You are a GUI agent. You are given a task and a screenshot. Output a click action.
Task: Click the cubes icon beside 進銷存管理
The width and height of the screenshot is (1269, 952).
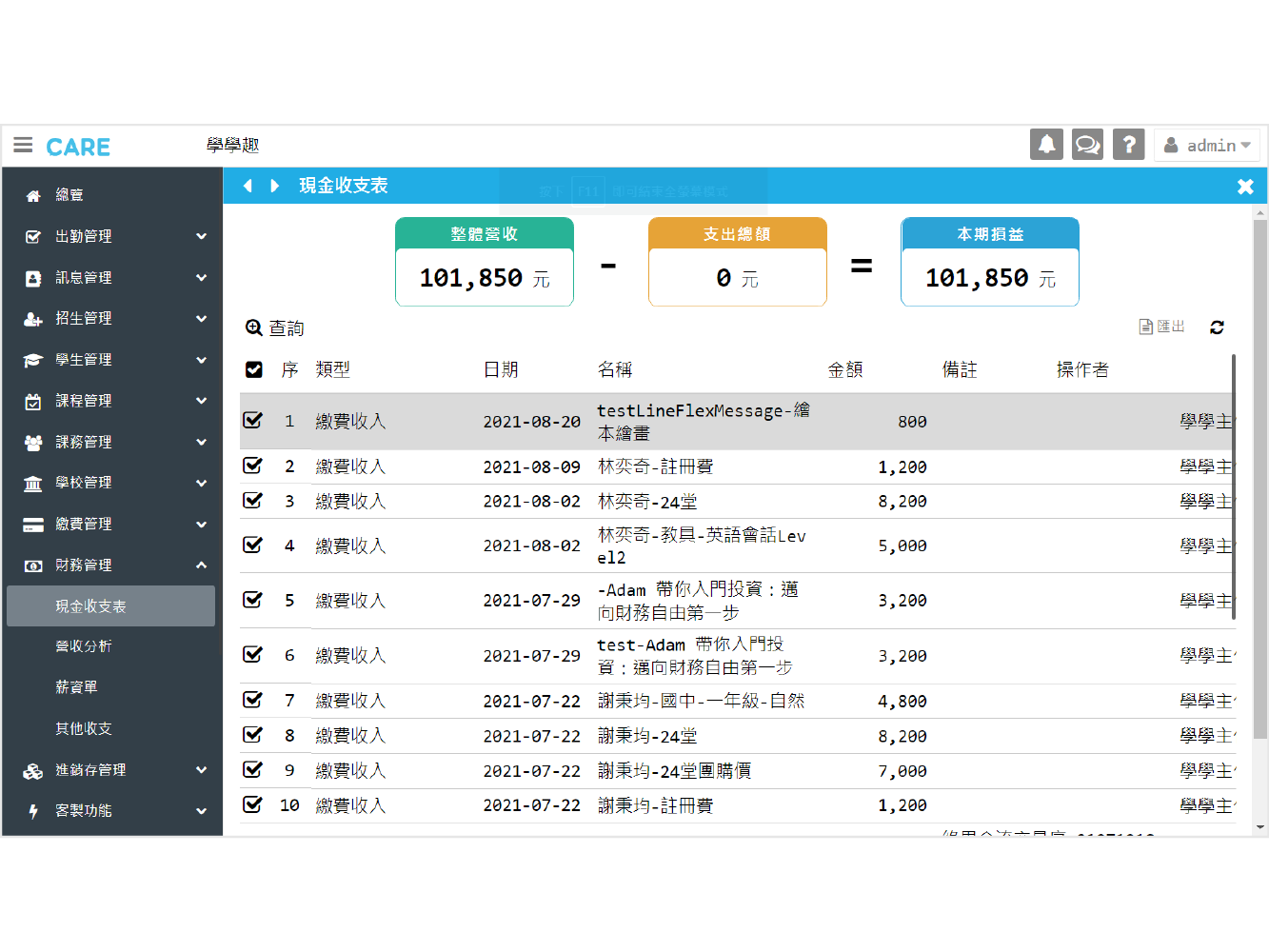[33, 771]
